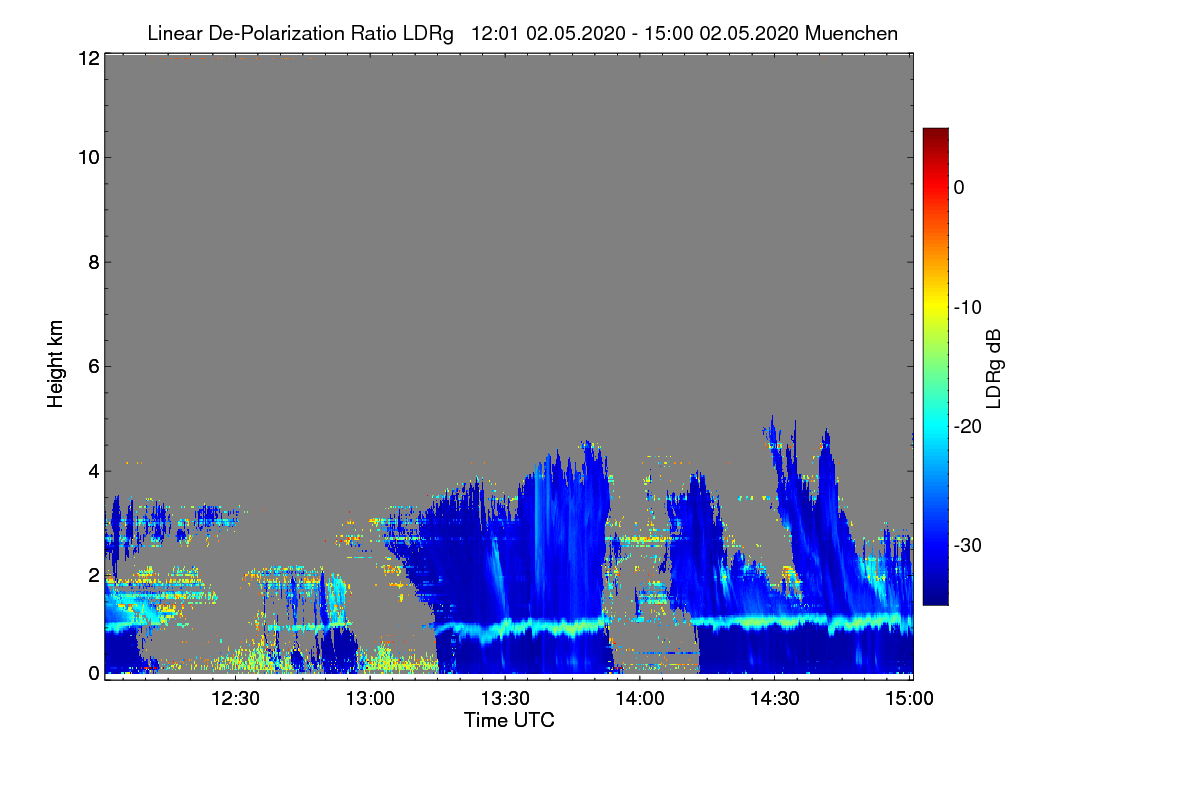Screen dimensions: 1200x800
Task: Click the colorbar value -30
Action: 967,545
